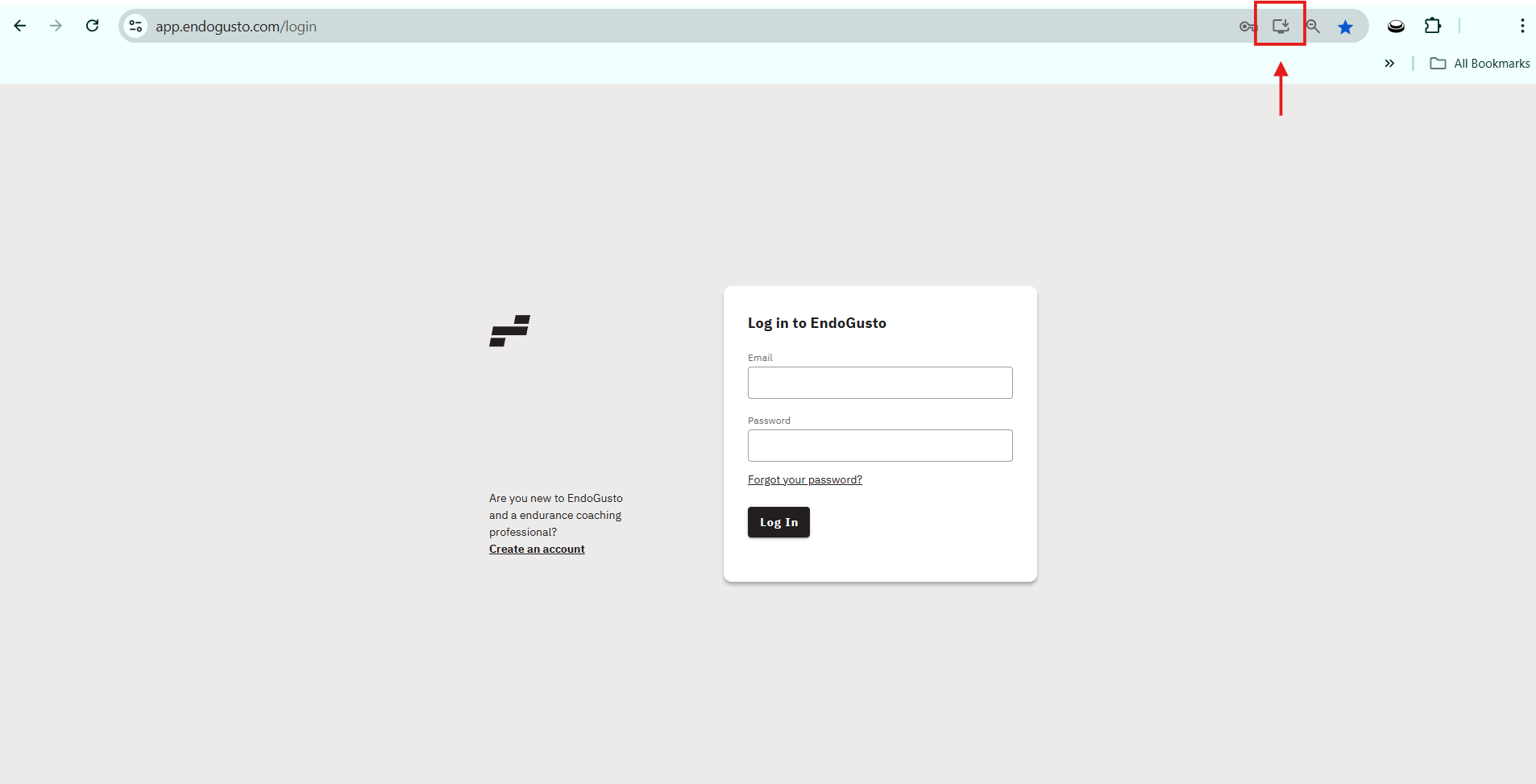1536x784 pixels.
Task: Open the Extensions puzzle-piece menu
Action: [1432, 26]
